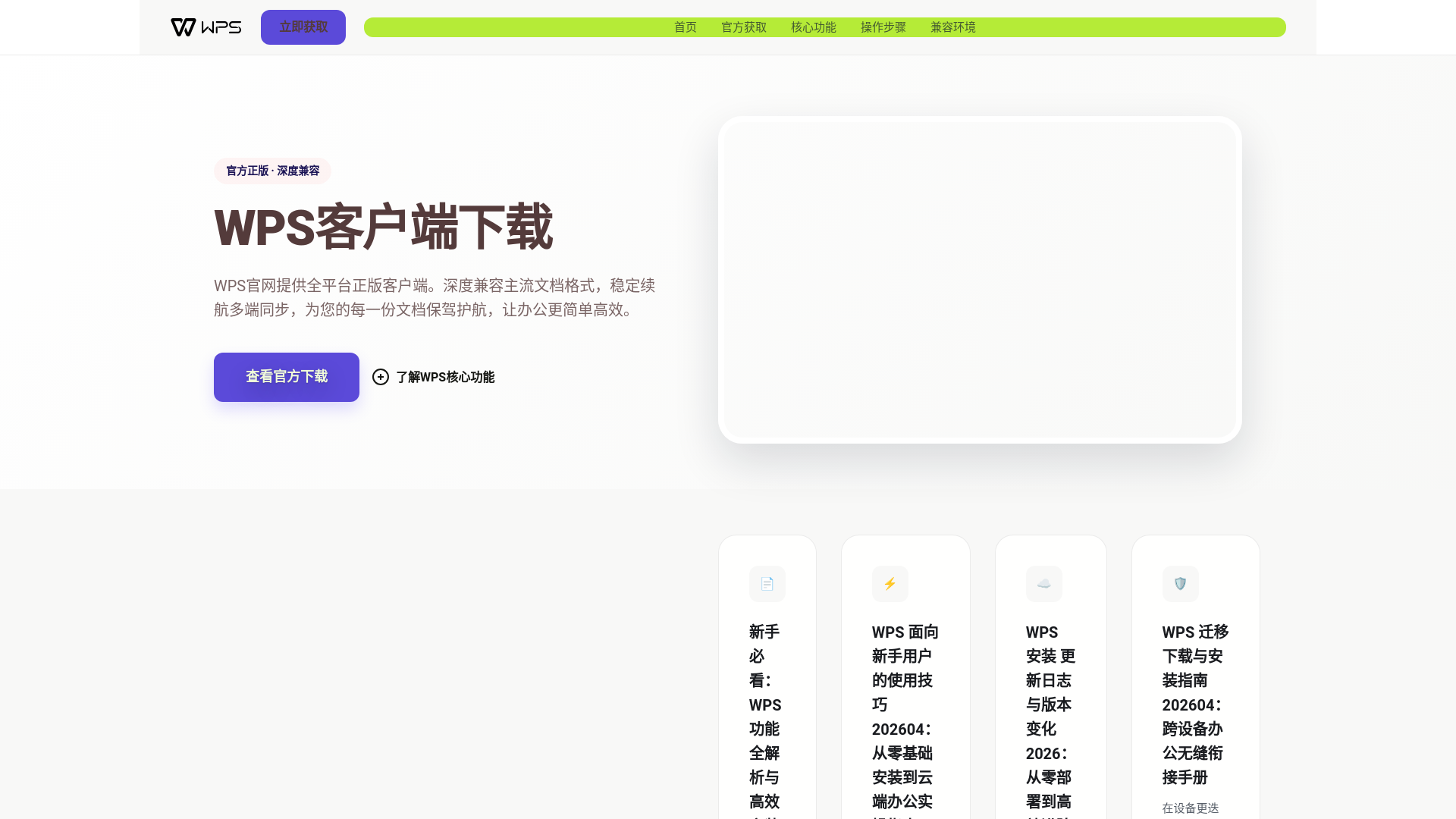Screen dimensions: 1456x819
Task: Go to 兼容环境 section
Action: (953, 27)
